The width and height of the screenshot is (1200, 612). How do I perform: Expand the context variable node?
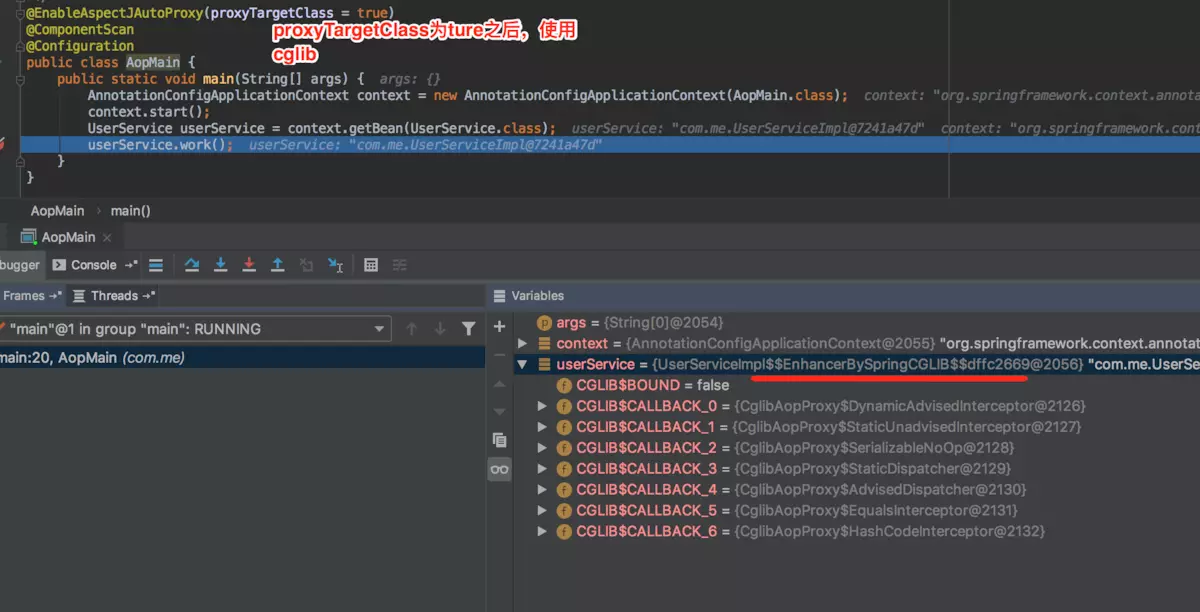coord(521,342)
